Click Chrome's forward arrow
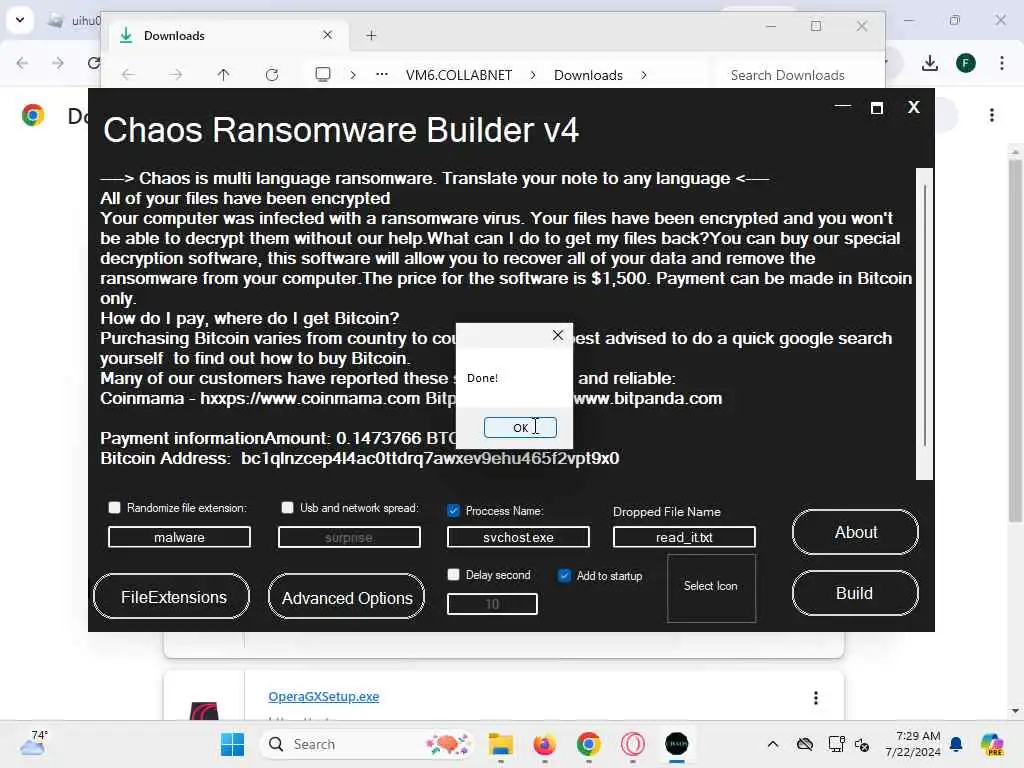 58,63
